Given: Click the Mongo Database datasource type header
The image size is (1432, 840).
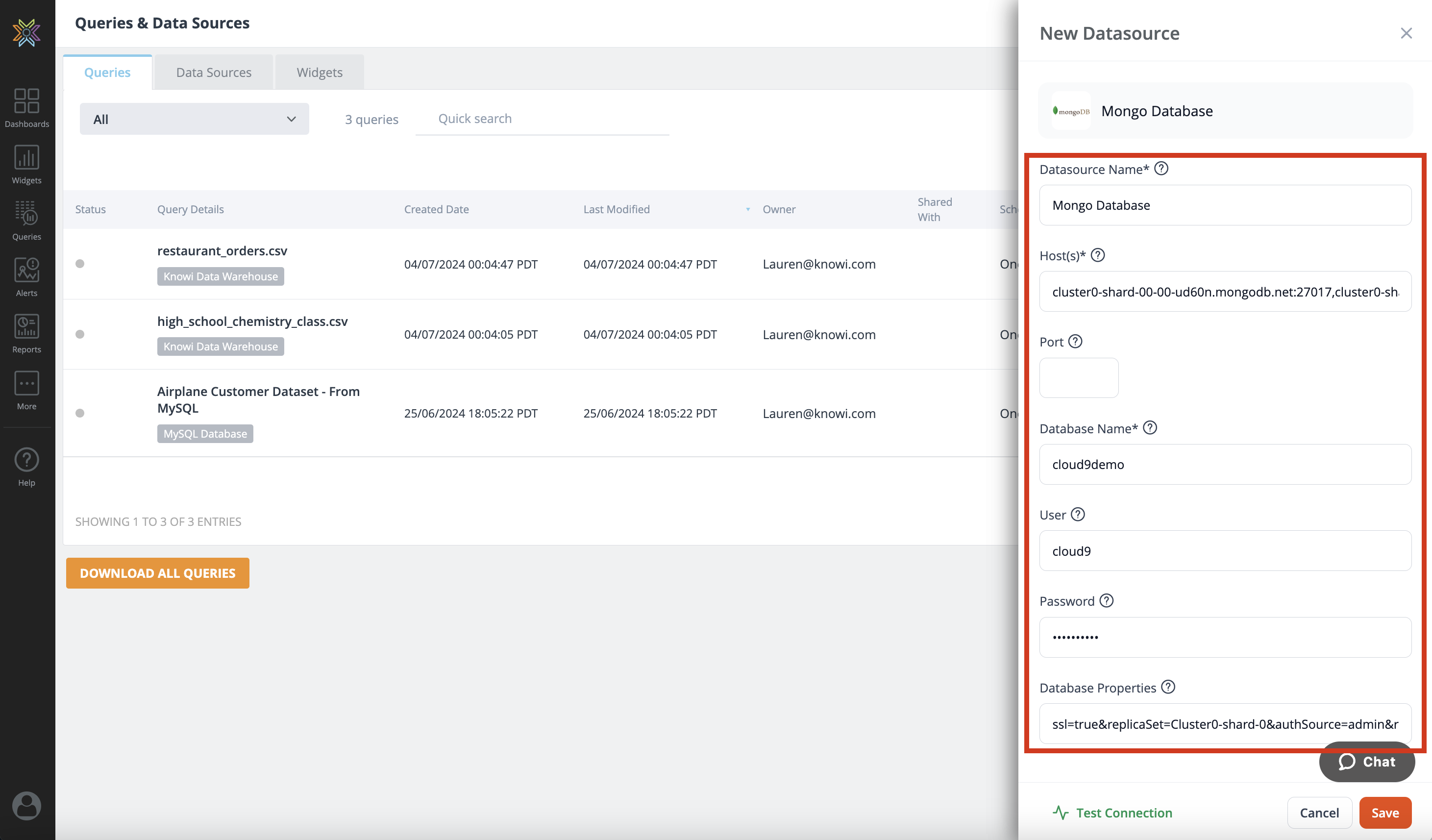Looking at the screenshot, I should [1225, 111].
